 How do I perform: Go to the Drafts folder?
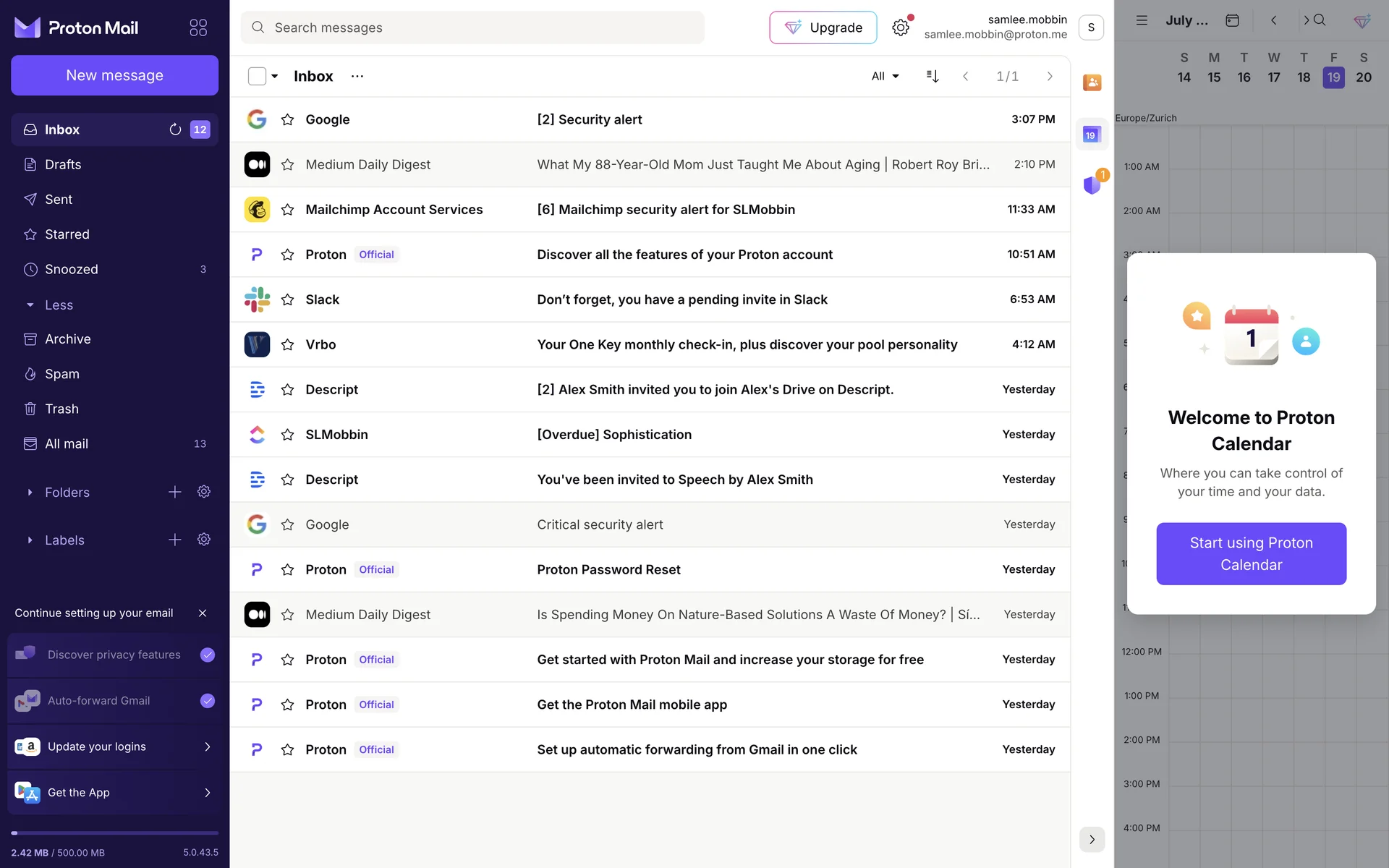tap(63, 164)
